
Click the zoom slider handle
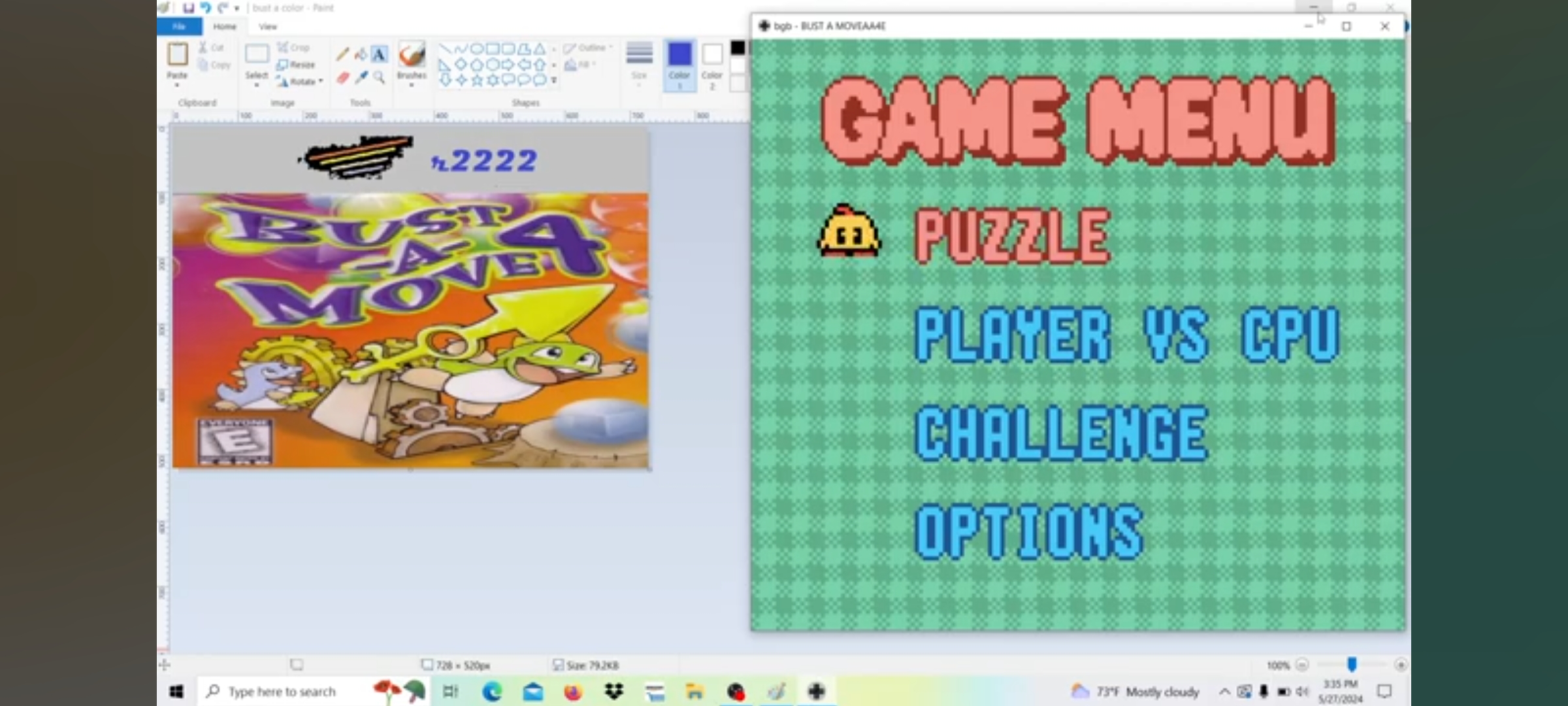tap(1352, 665)
